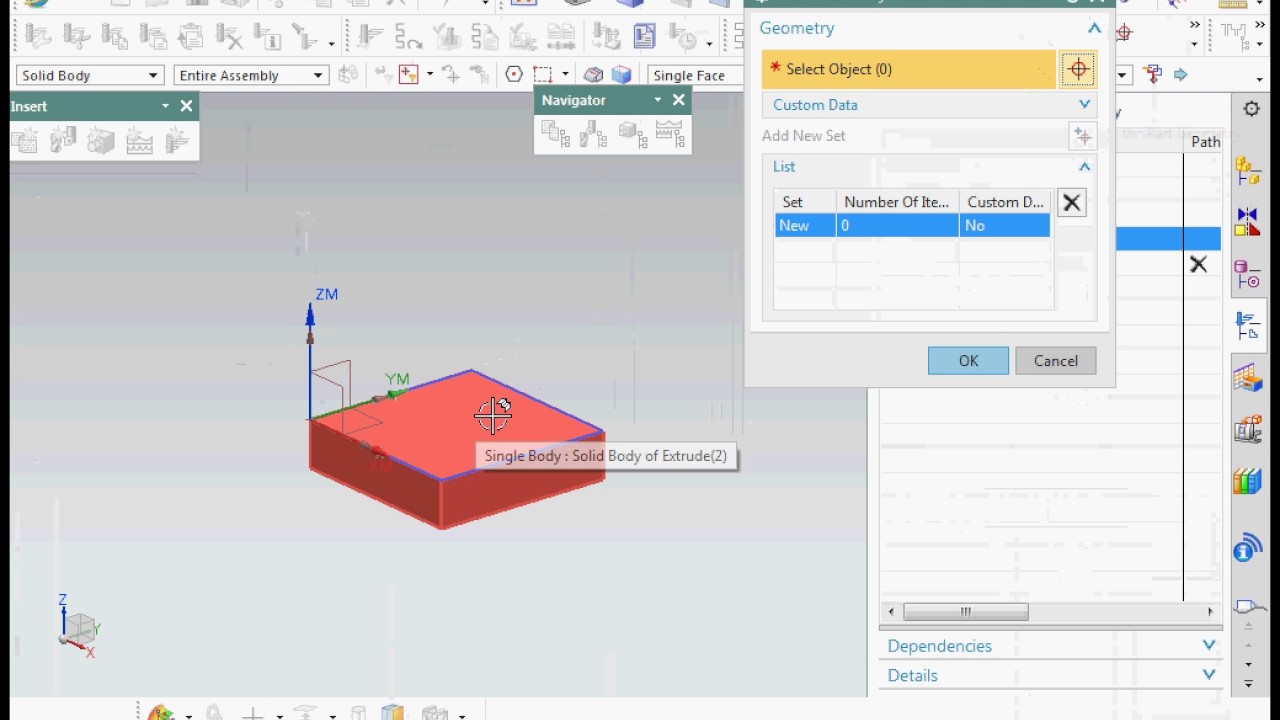Collapse the List section
Screen dimensions: 1280x720
[x=1084, y=166]
